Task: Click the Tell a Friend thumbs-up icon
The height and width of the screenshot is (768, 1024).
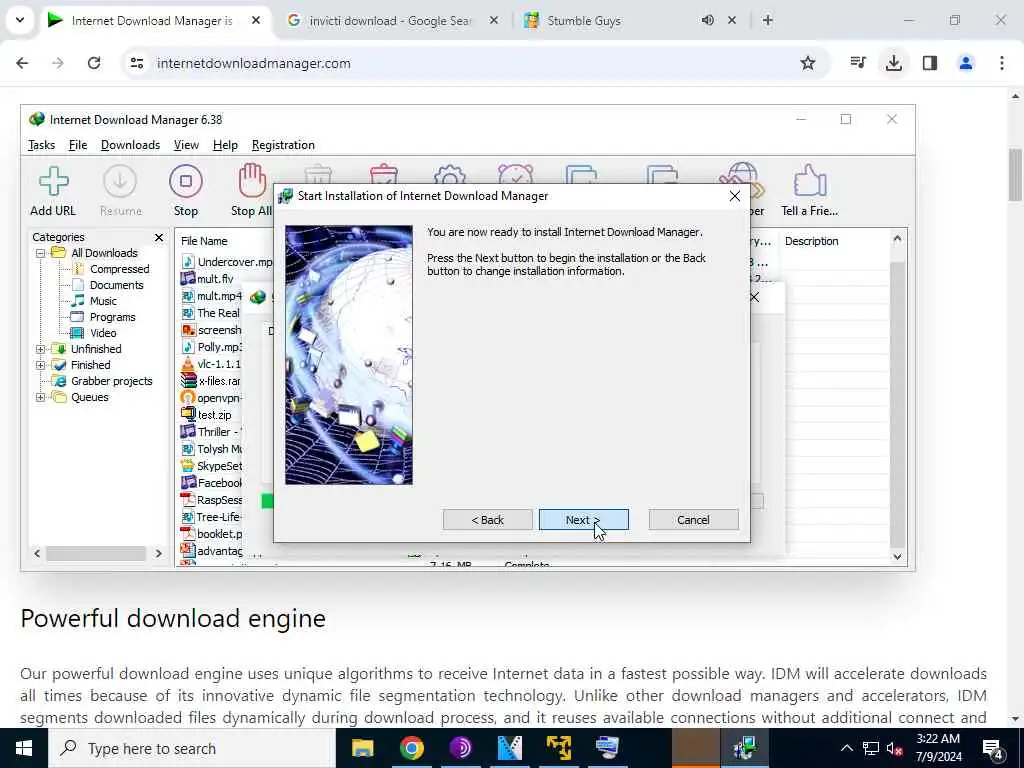Action: click(810, 180)
